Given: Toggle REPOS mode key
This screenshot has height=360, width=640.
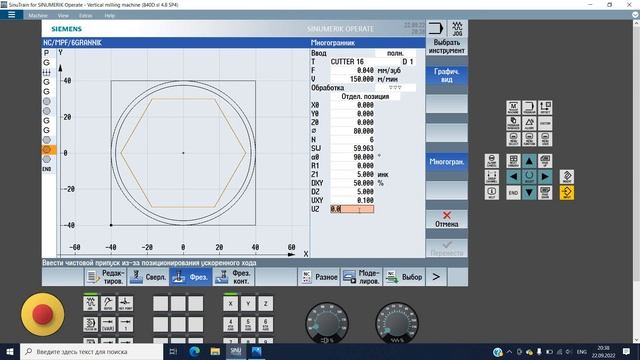Looking at the screenshot, I should tap(108, 303).
